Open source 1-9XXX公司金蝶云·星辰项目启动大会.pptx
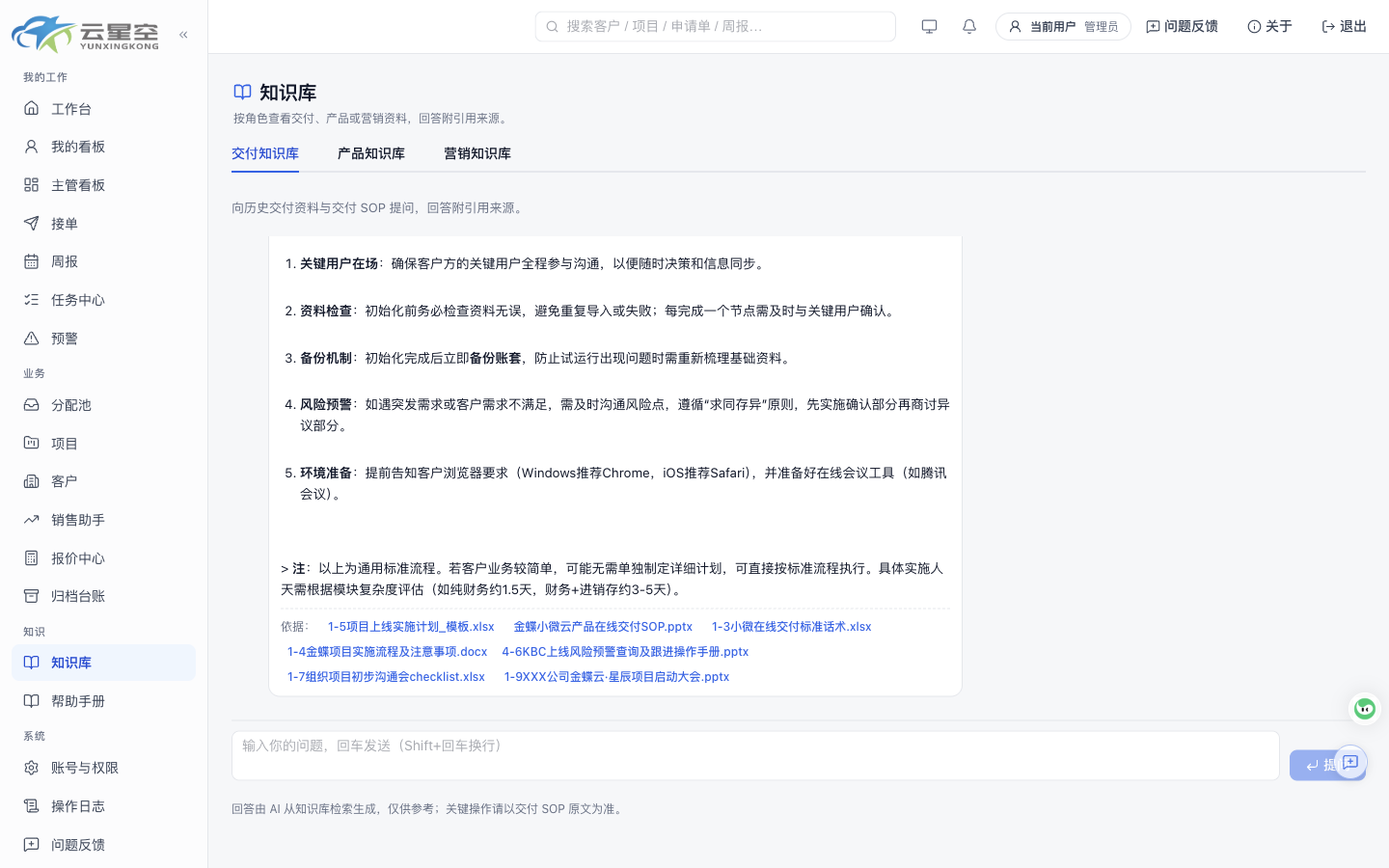 616,677
